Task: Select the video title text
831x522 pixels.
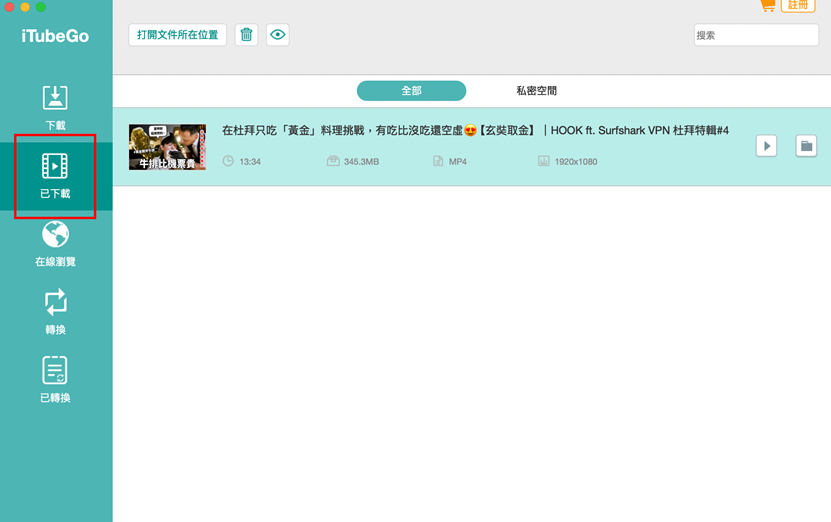Action: 475,131
